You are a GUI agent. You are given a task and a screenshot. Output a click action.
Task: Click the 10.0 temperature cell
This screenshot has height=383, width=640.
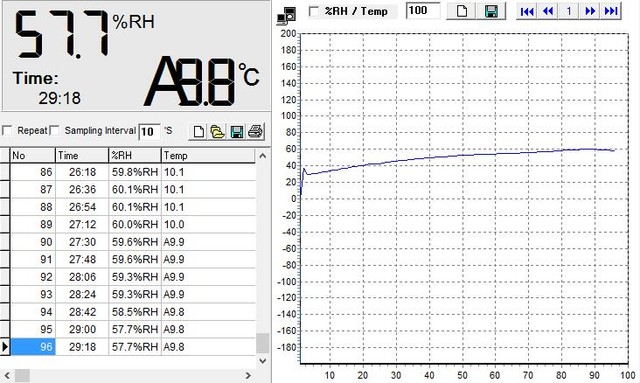(x=209, y=225)
